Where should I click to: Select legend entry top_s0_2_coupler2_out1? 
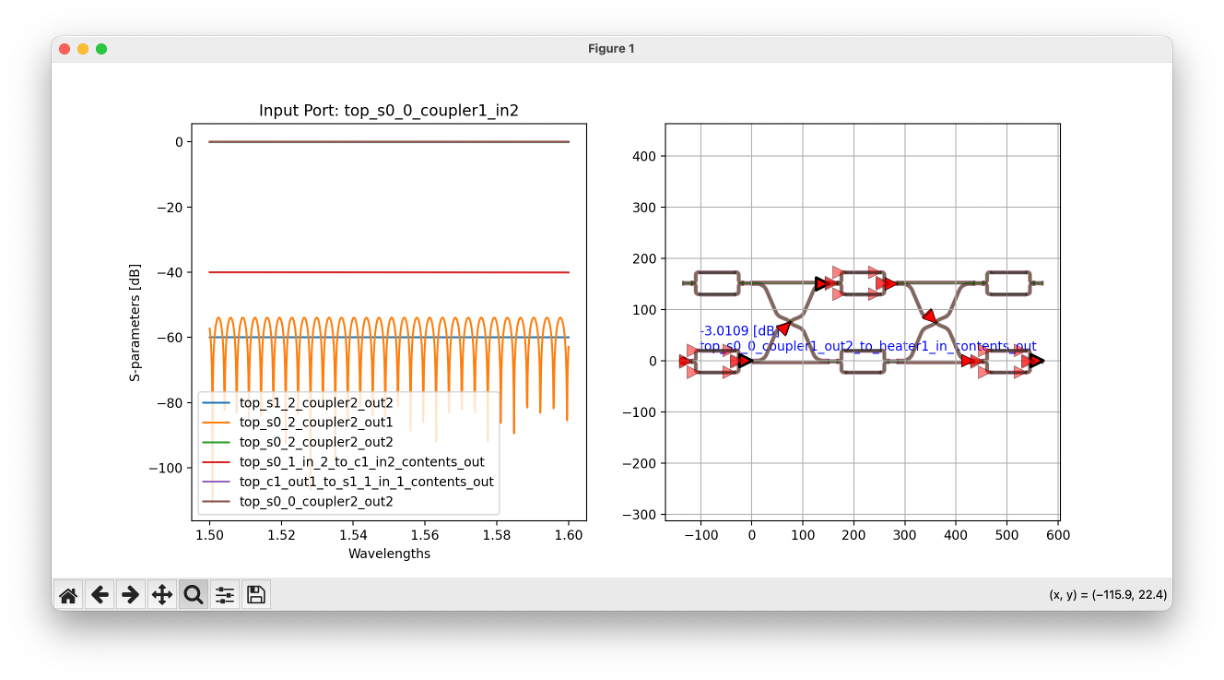(316, 422)
